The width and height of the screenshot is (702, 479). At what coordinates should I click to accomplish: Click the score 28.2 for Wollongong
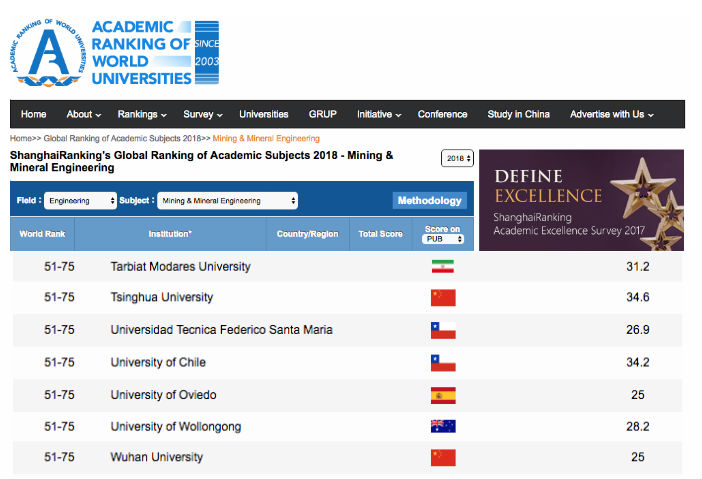pos(638,427)
